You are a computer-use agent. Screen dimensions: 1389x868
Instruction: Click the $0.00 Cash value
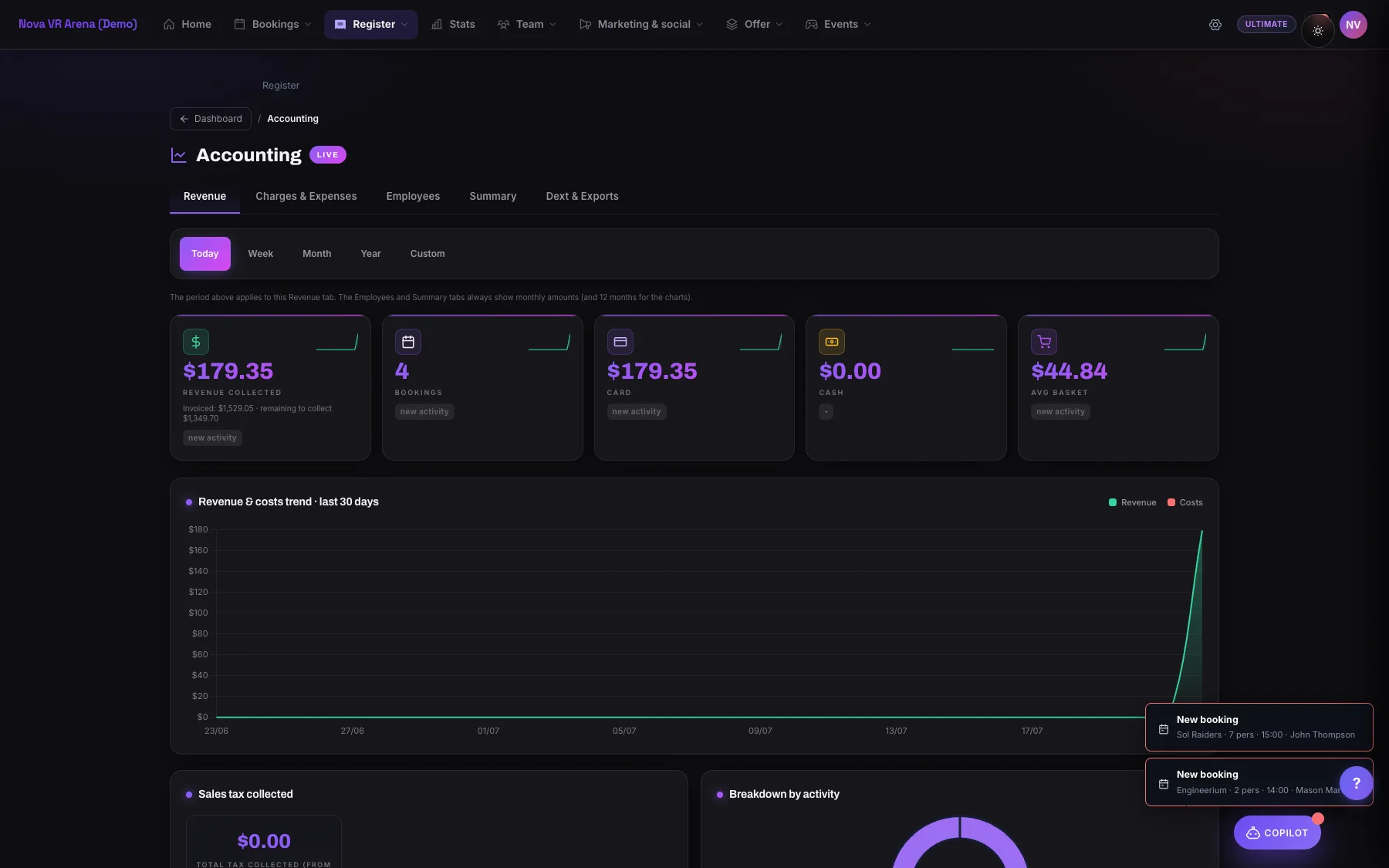pos(850,372)
